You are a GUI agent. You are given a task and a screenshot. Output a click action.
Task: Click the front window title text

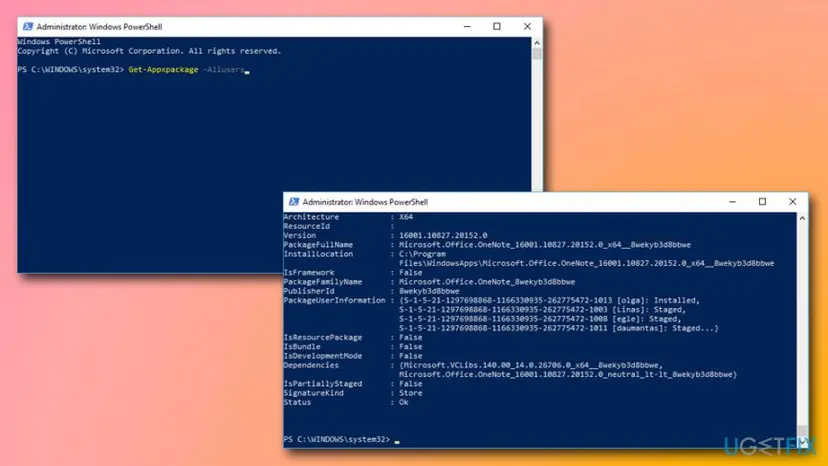click(x=365, y=202)
